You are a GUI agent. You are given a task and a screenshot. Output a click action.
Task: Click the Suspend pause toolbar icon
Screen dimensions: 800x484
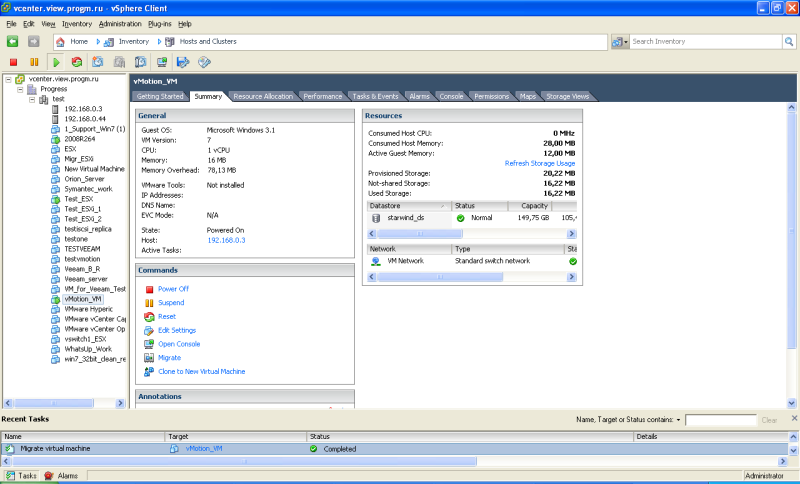pos(34,62)
